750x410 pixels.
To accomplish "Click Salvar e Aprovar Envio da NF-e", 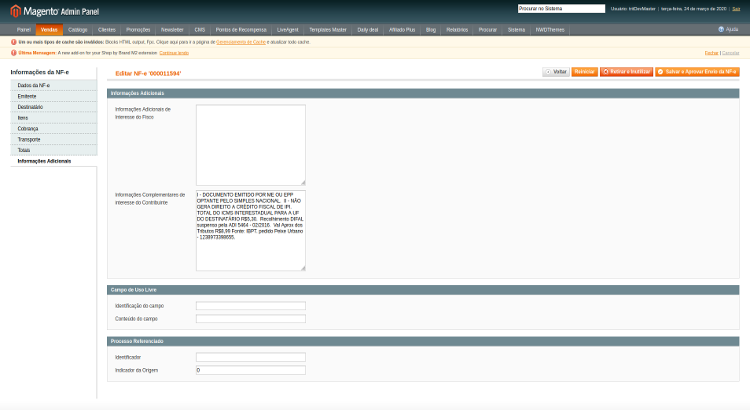I will (697, 72).
